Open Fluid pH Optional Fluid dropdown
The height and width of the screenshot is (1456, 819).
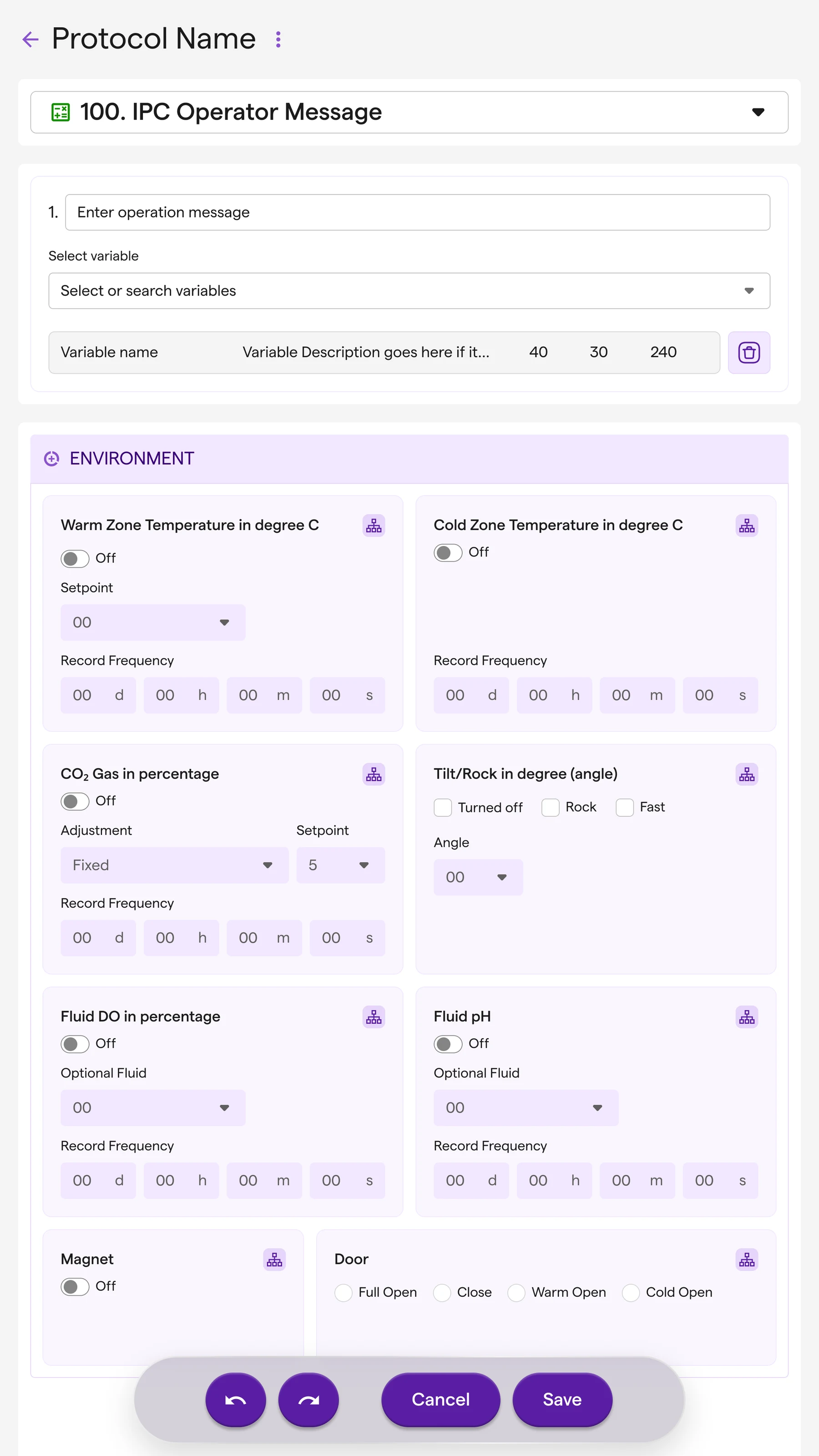click(526, 1107)
